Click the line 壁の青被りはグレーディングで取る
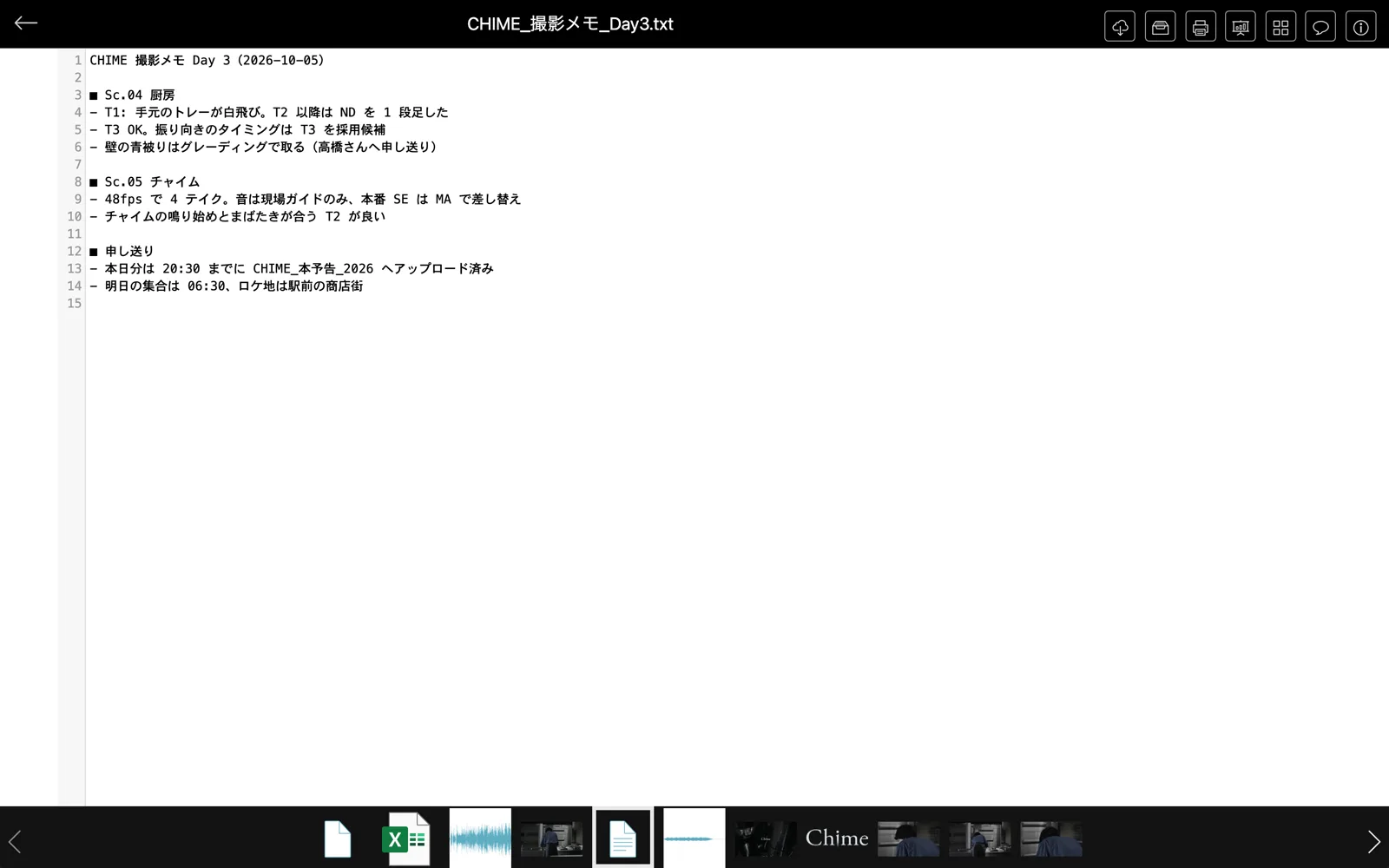 tap(266, 147)
